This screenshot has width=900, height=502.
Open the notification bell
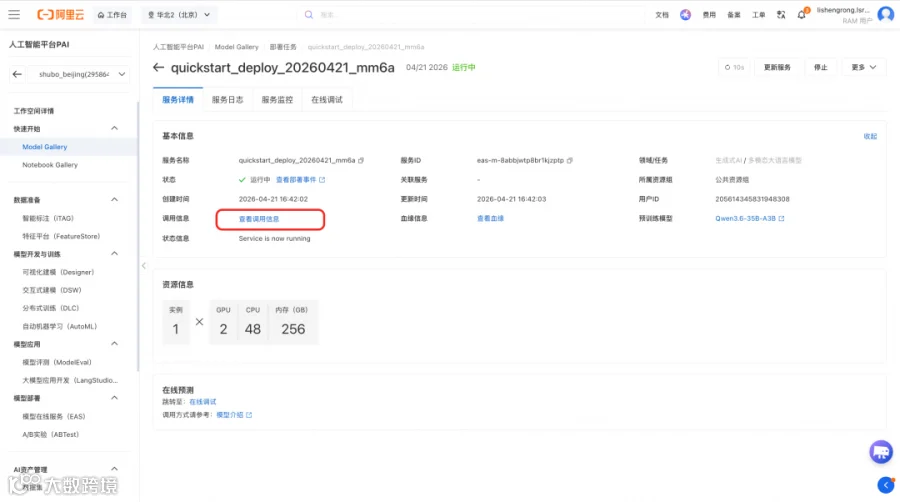coord(802,14)
